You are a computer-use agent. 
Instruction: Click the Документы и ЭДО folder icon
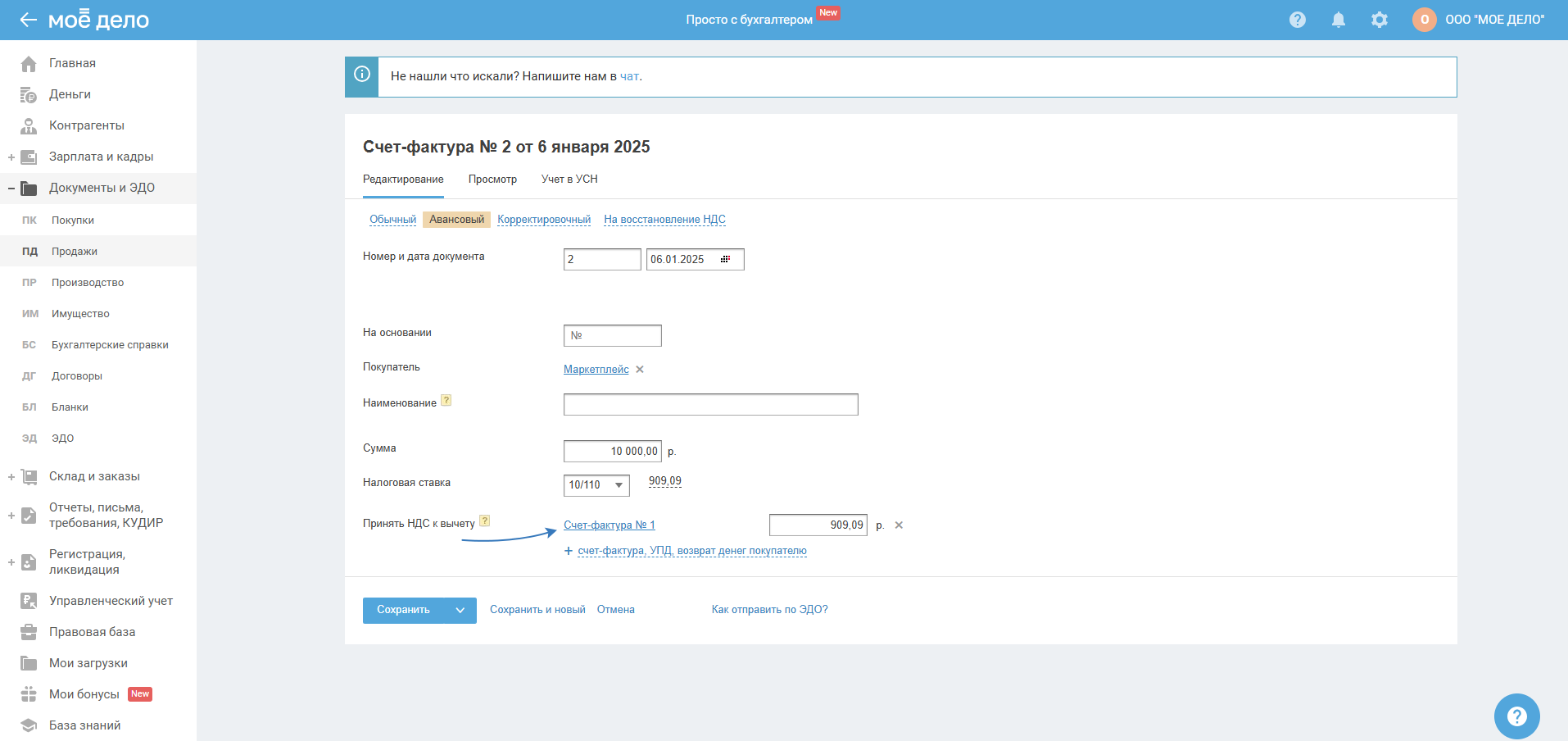29,188
